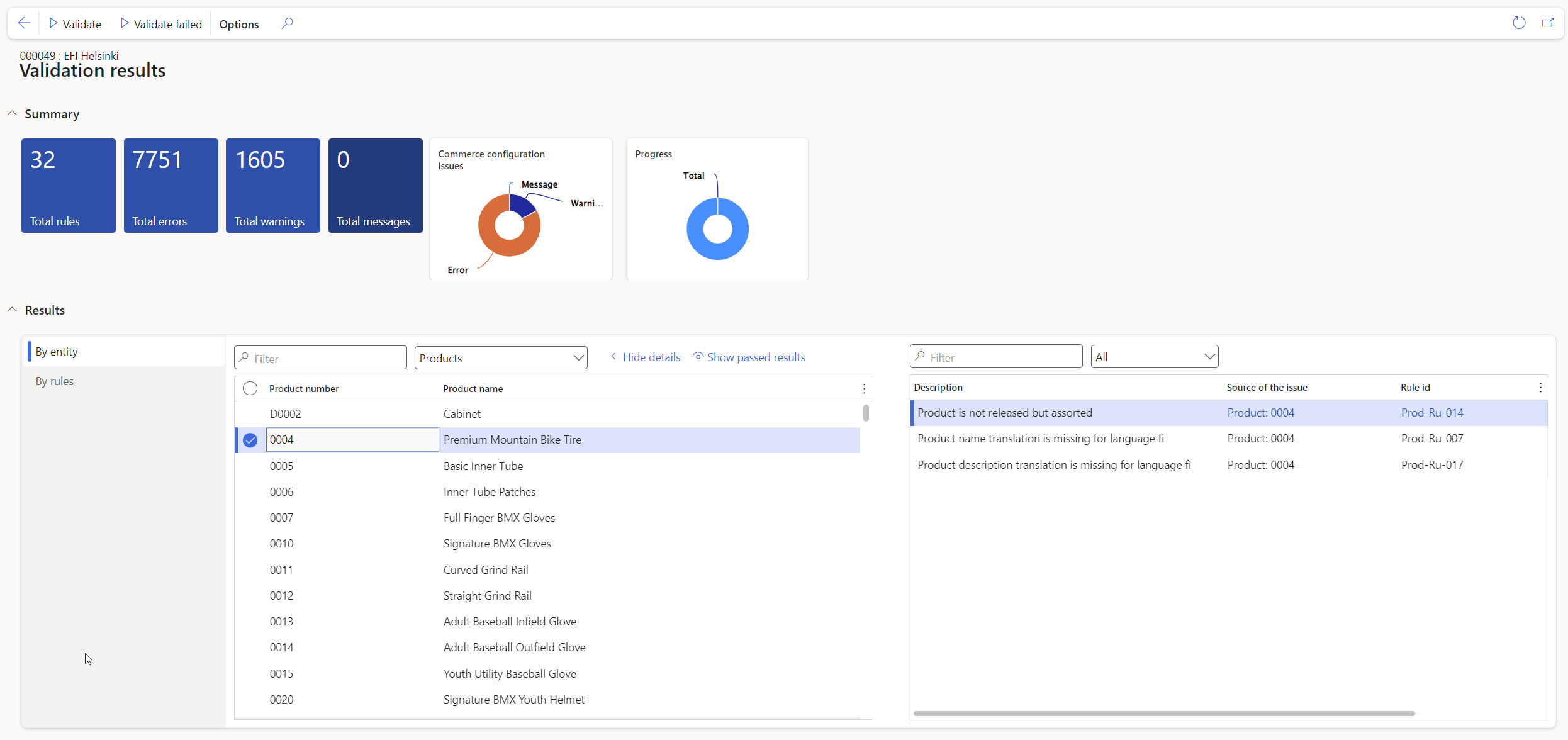
Task: Click the Prod-Ru-017 rule id cell
Action: coord(1432,464)
